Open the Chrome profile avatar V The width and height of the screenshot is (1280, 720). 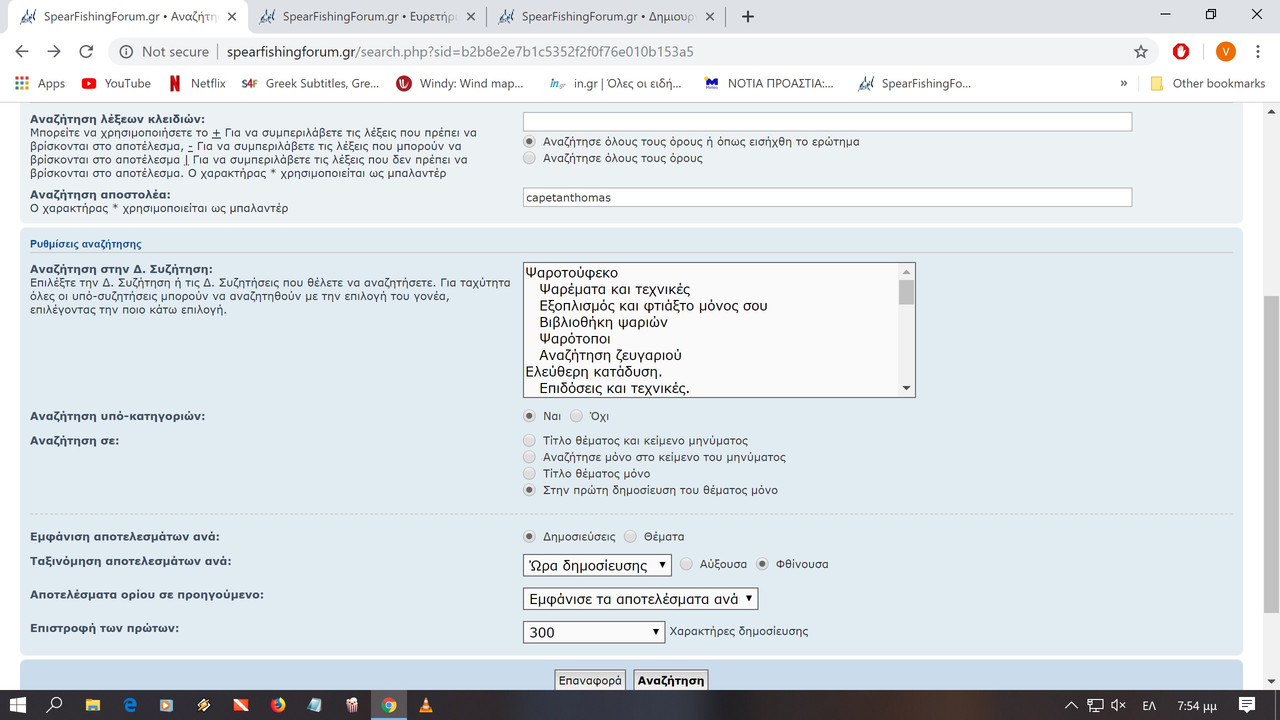coord(1226,52)
